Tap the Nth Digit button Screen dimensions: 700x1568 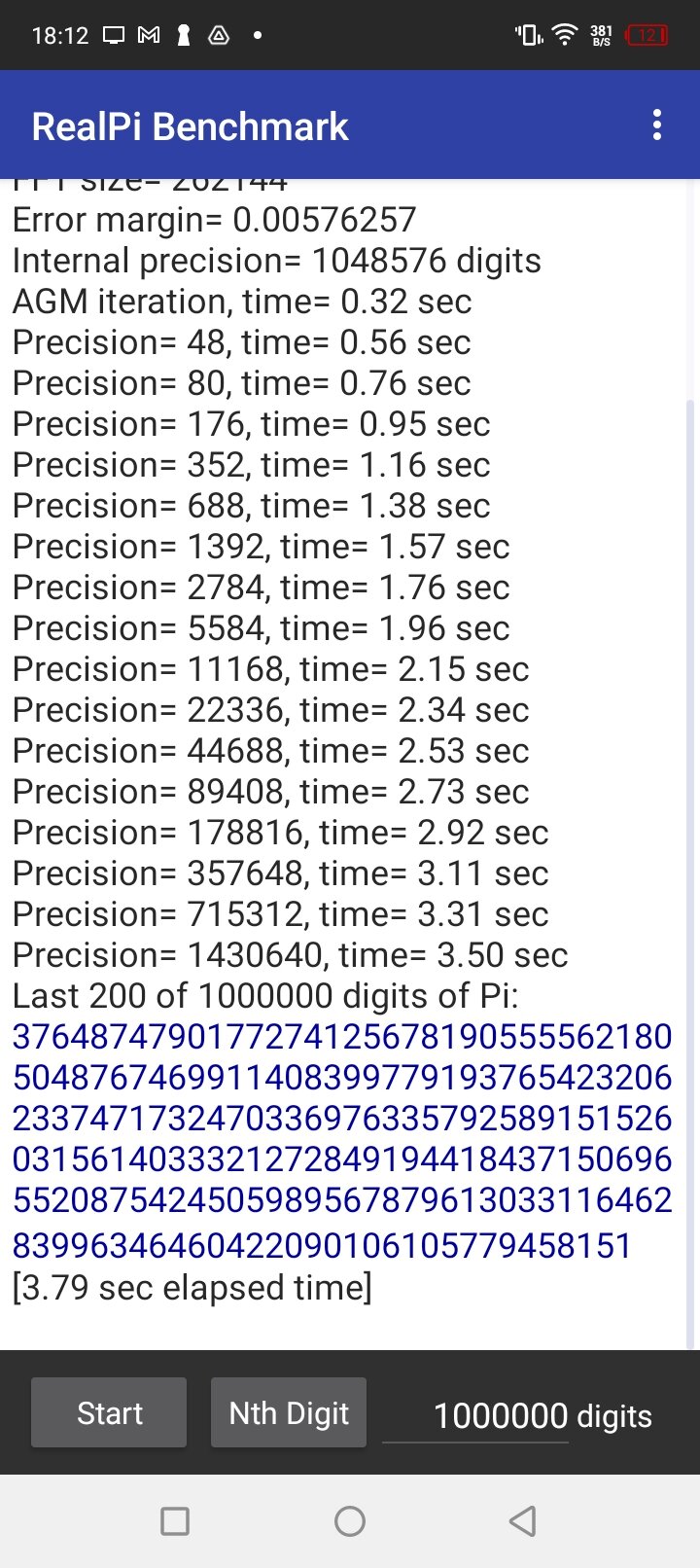click(x=289, y=1412)
